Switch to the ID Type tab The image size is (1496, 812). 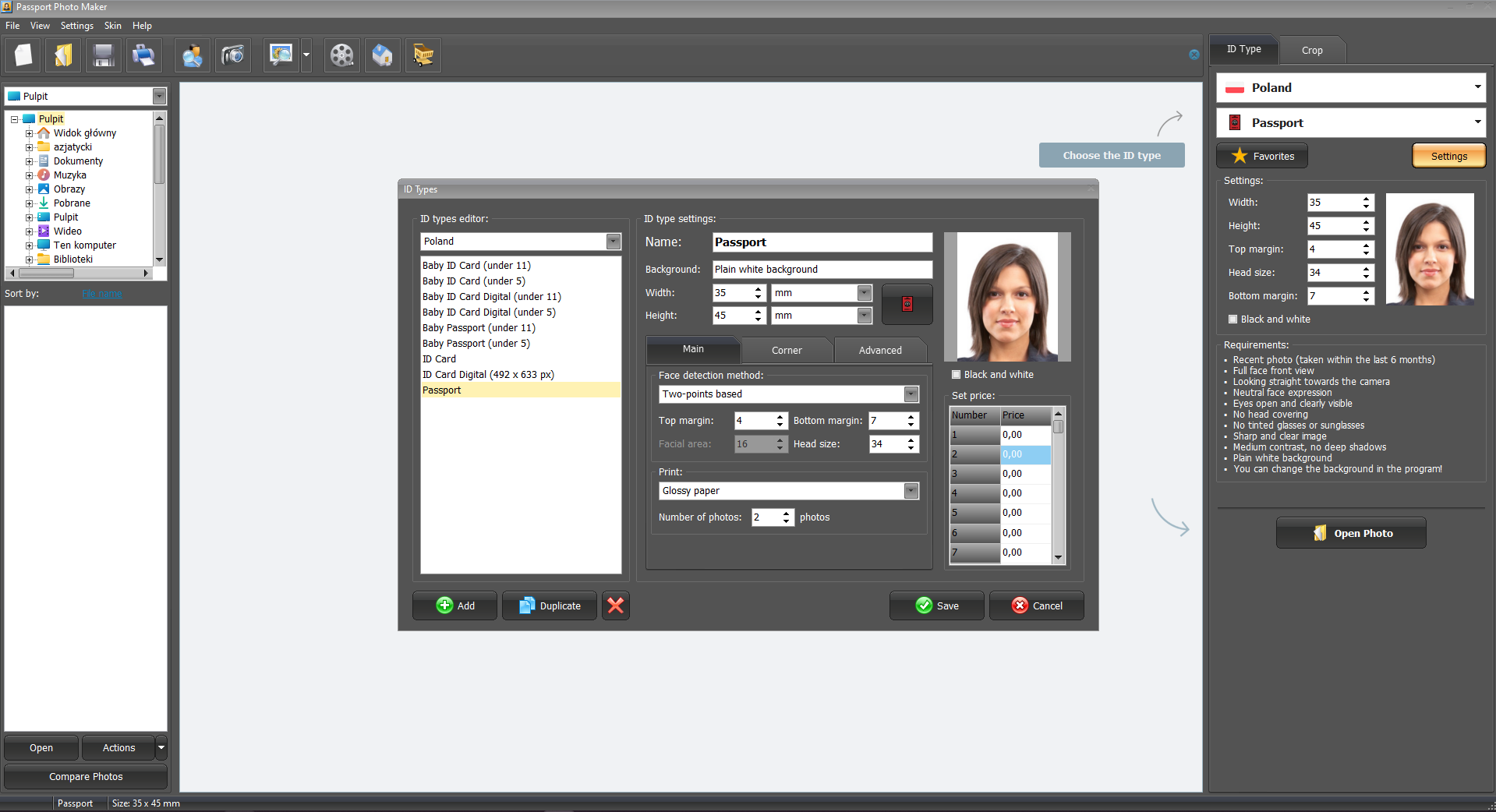[1244, 49]
